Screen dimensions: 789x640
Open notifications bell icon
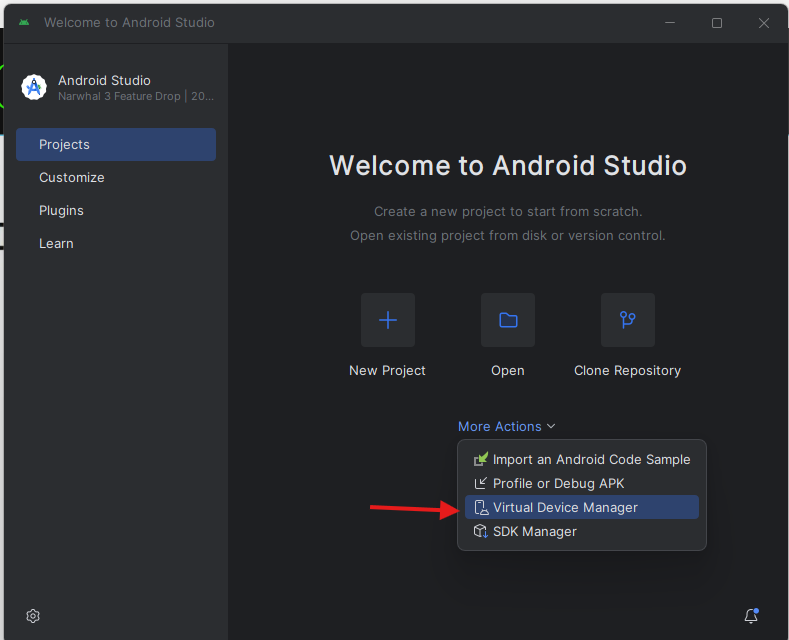[751, 616]
